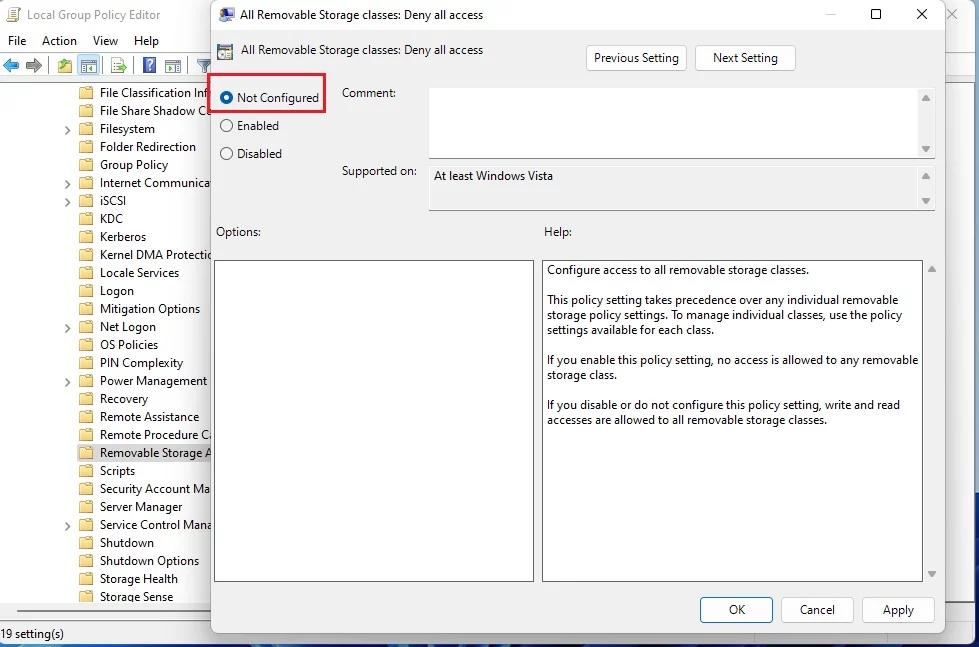
Task: Click the Next Setting button
Action: click(x=745, y=58)
